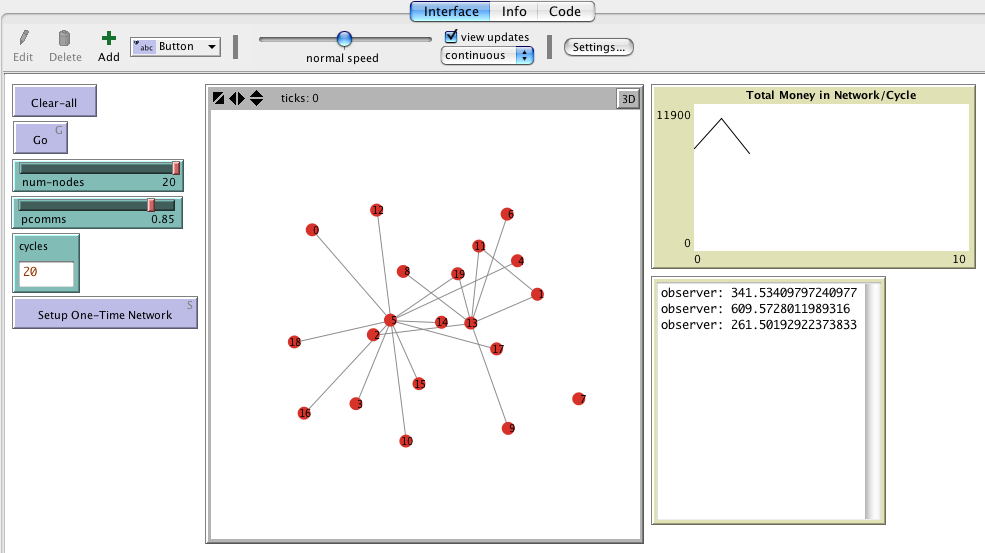985x553 pixels.
Task: Click the Edit pencil icon
Action: pos(25,39)
